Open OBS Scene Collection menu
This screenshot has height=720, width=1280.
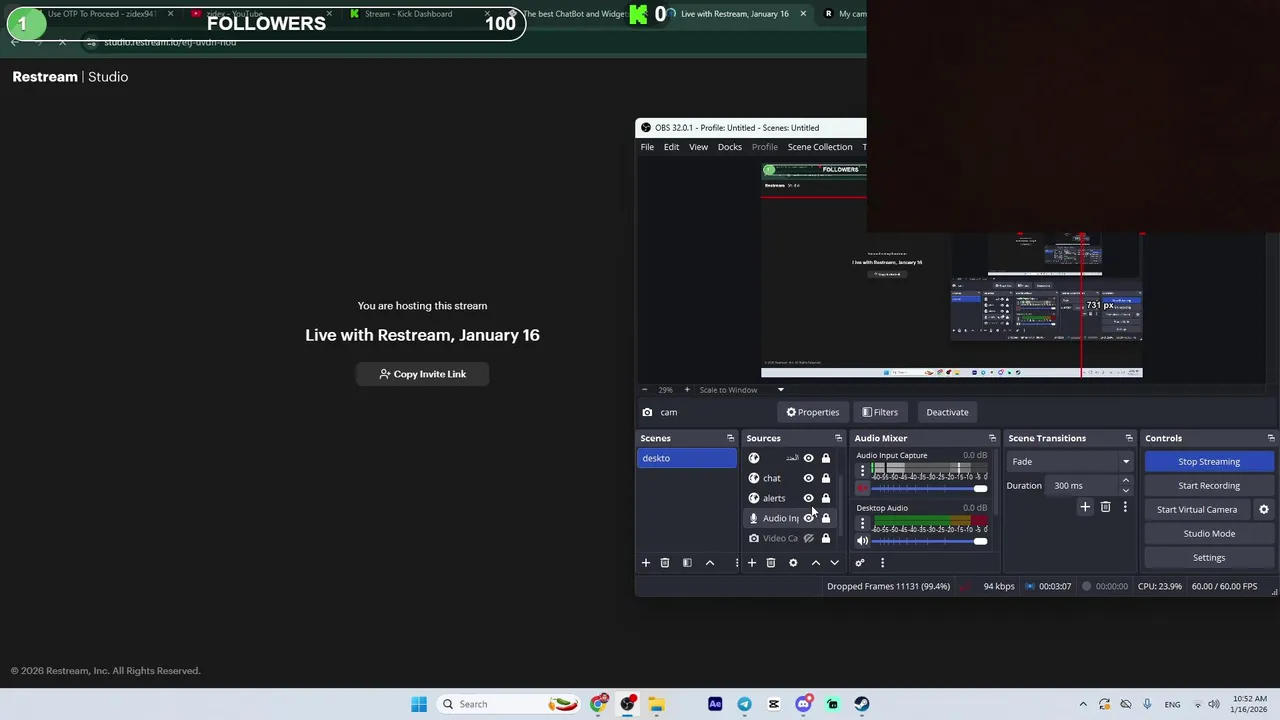point(820,147)
